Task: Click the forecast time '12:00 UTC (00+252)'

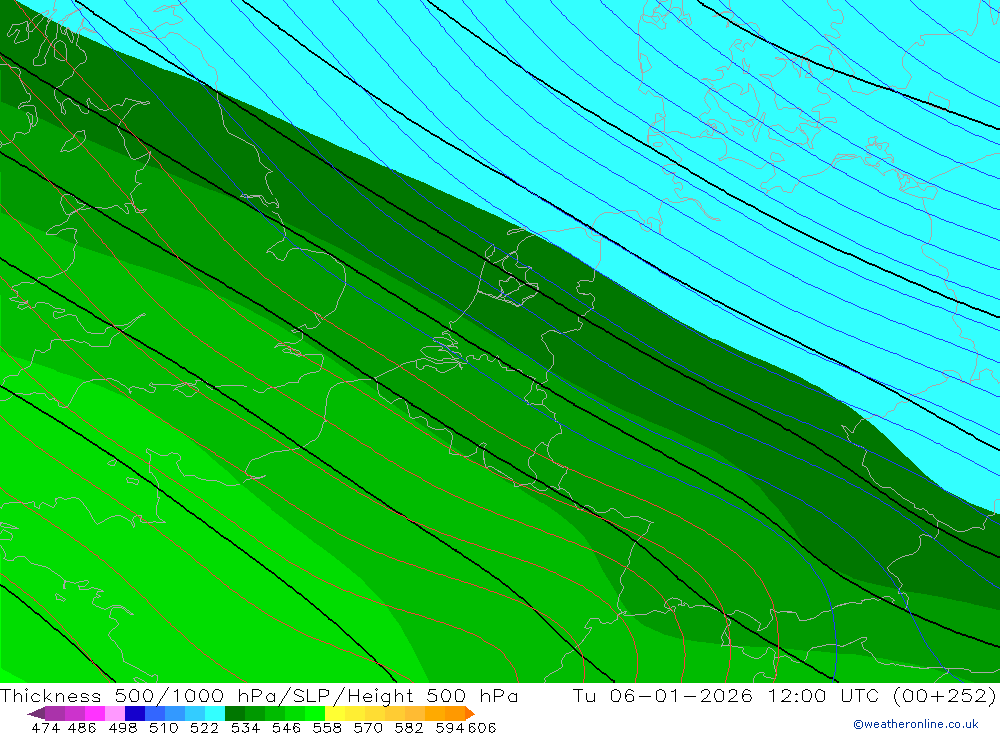Action: pyautogui.click(x=882, y=695)
